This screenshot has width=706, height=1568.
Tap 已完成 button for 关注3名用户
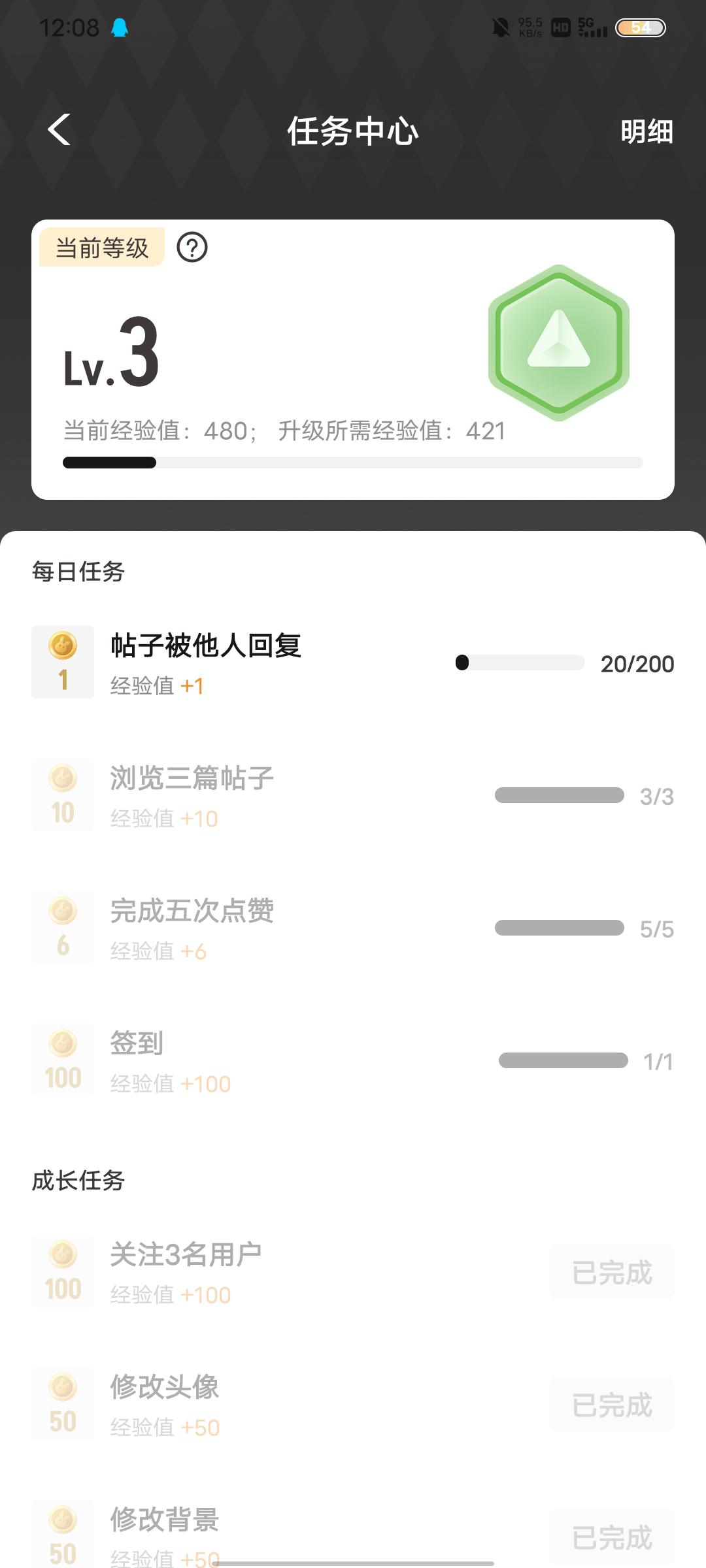[612, 1272]
